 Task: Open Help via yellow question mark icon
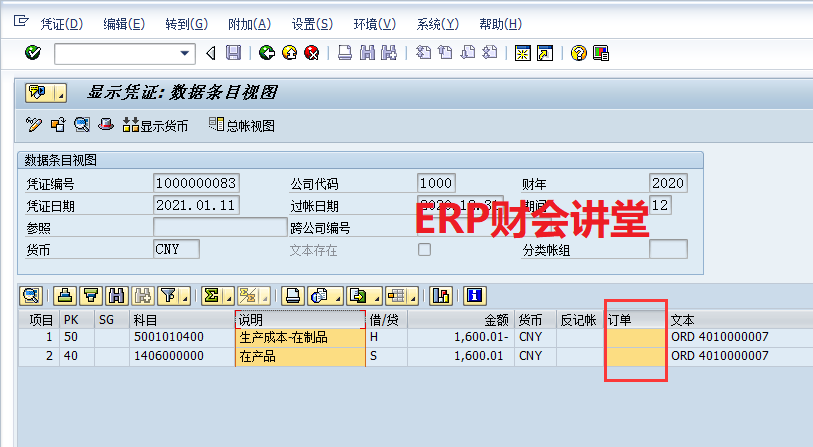[x=578, y=53]
